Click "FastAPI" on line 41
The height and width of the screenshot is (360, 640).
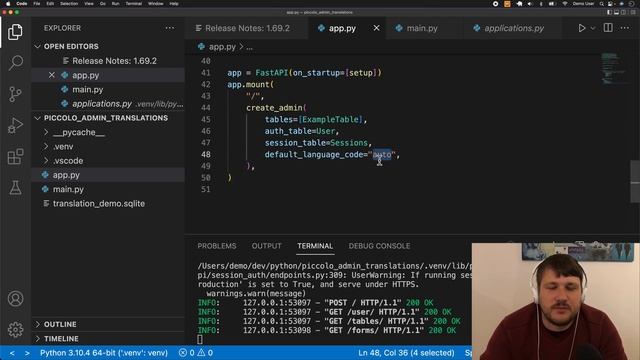271,73
